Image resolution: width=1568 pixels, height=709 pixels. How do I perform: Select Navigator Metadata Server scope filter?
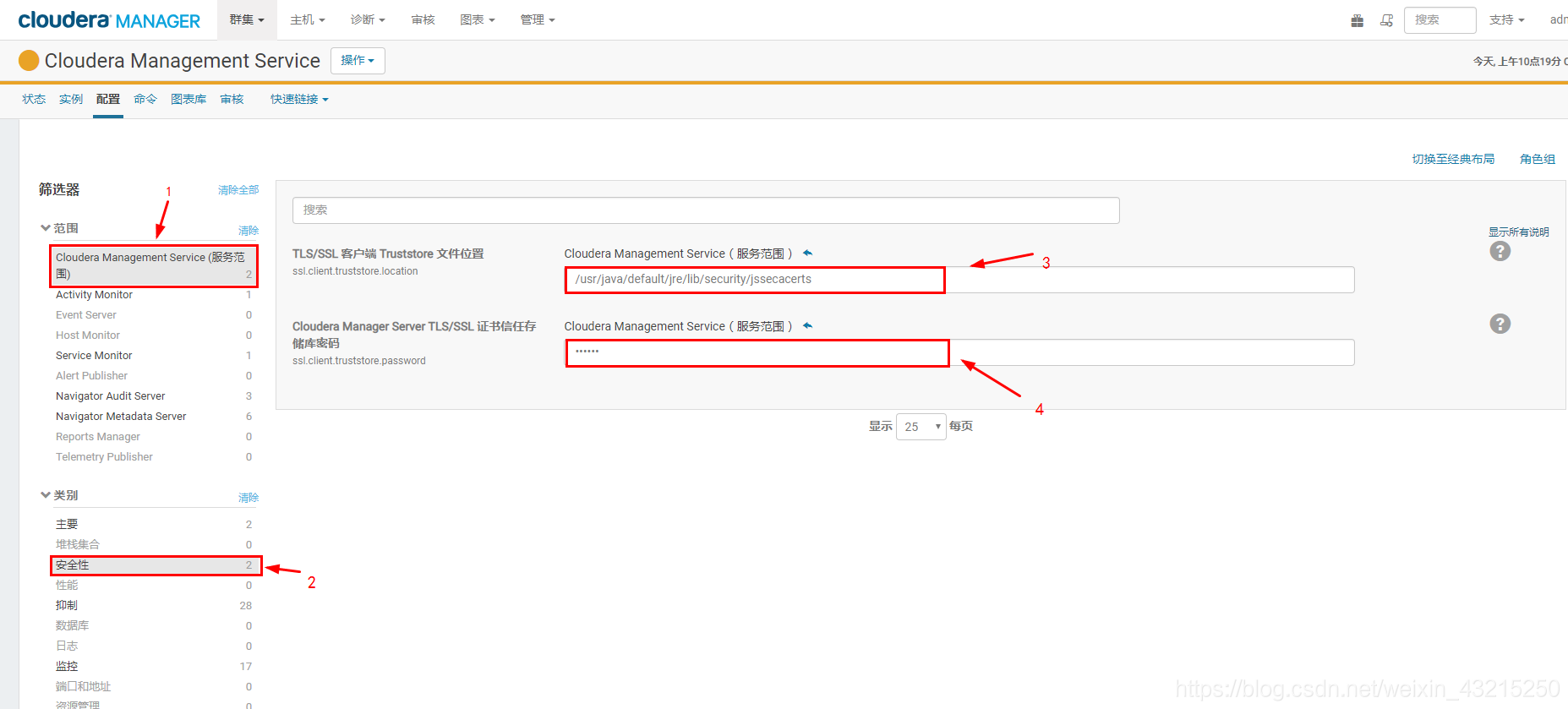click(x=154, y=417)
